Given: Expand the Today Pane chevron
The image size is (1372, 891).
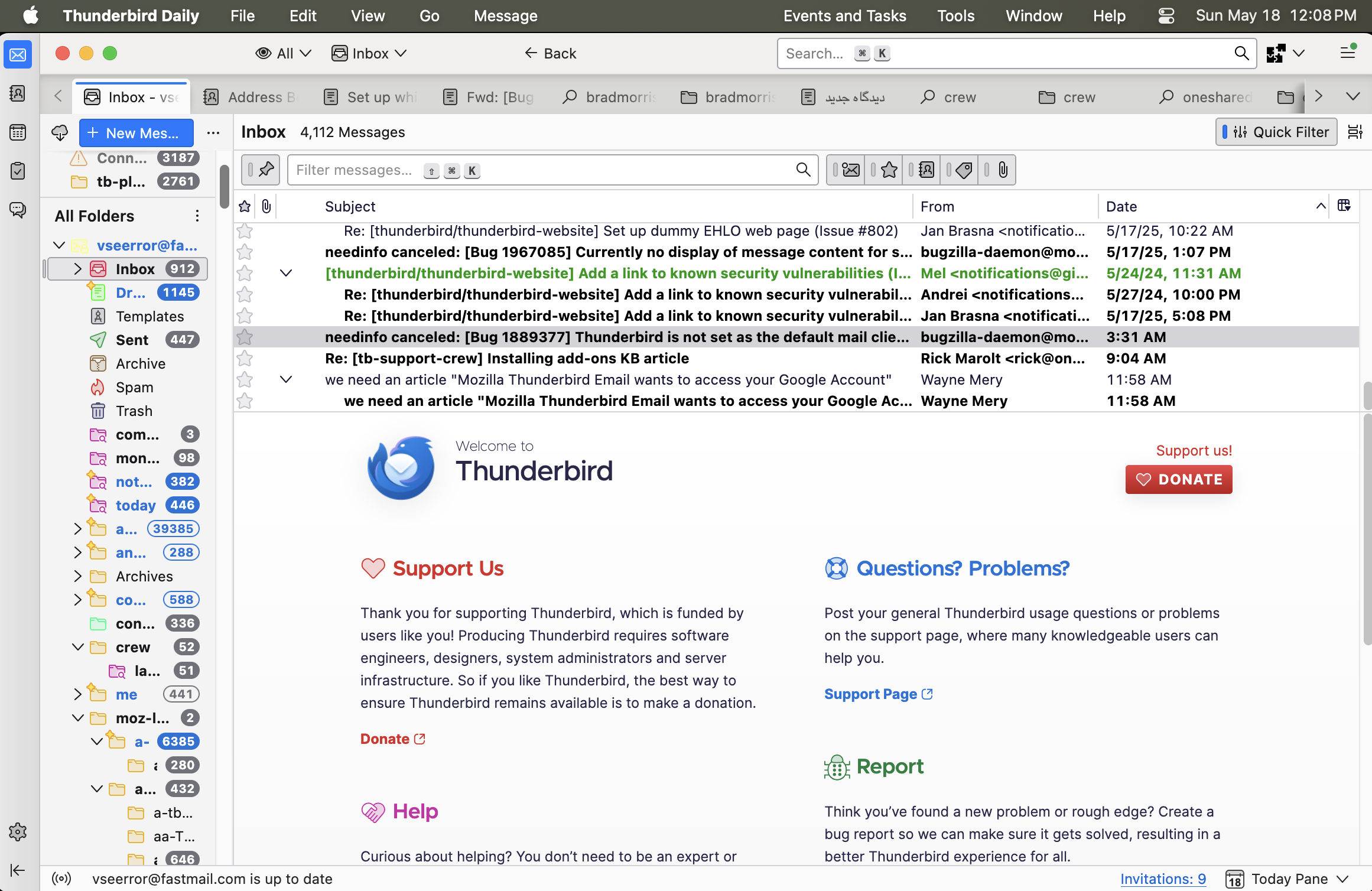Looking at the screenshot, I should tap(1342, 879).
